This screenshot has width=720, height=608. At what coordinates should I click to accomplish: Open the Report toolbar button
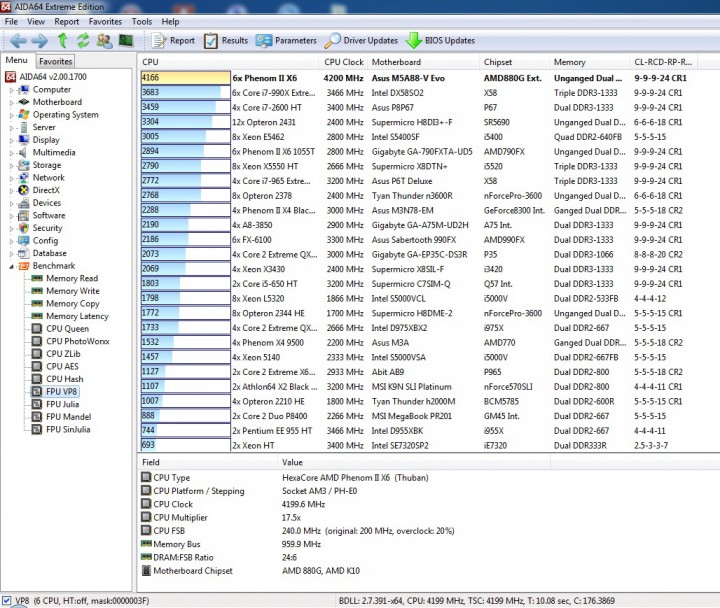pyautogui.click(x=174, y=41)
